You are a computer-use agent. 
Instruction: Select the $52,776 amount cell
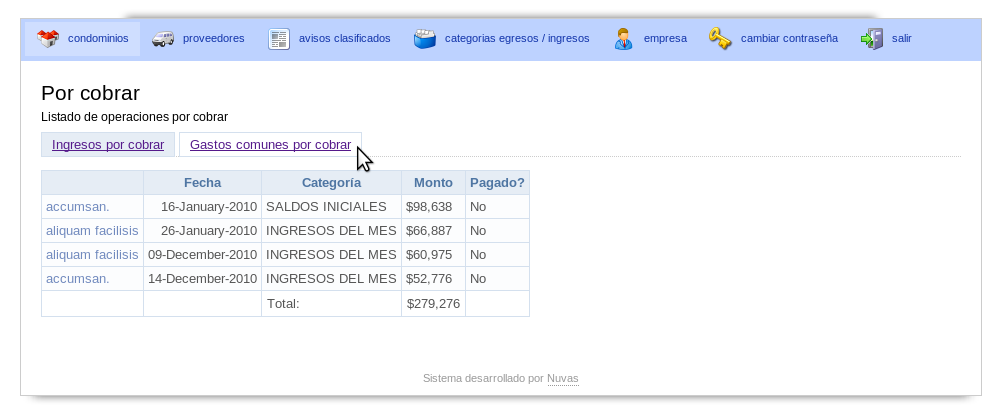point(433,279)
